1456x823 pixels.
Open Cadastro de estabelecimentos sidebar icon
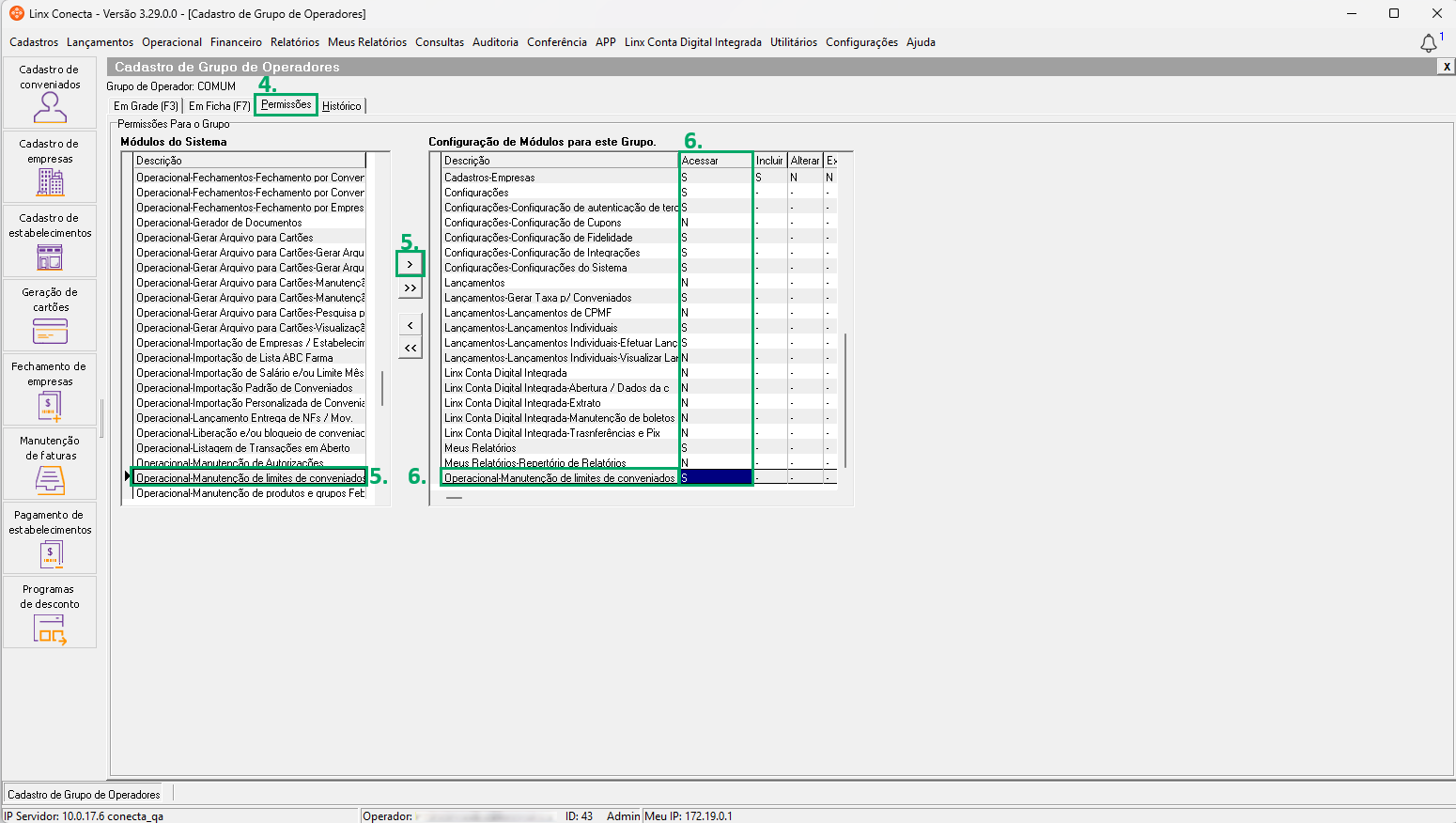50,241
